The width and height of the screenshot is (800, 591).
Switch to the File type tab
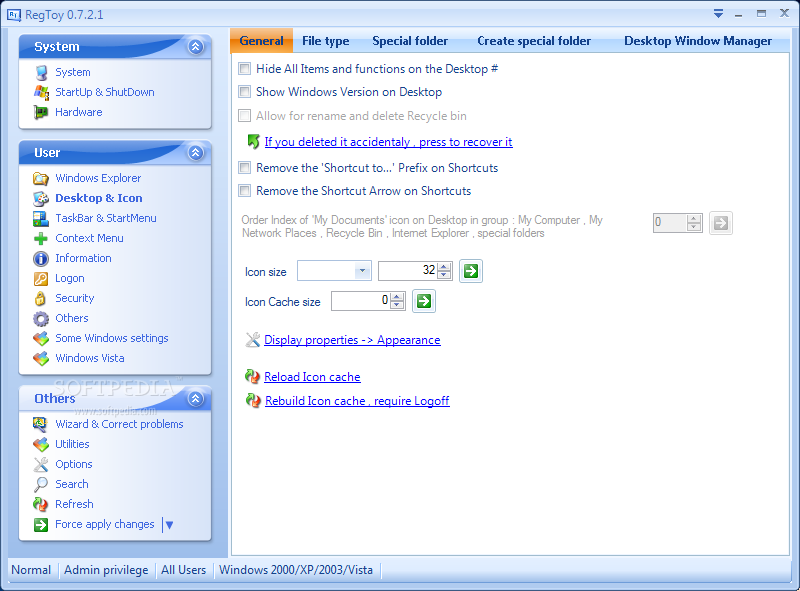[326, 41]
